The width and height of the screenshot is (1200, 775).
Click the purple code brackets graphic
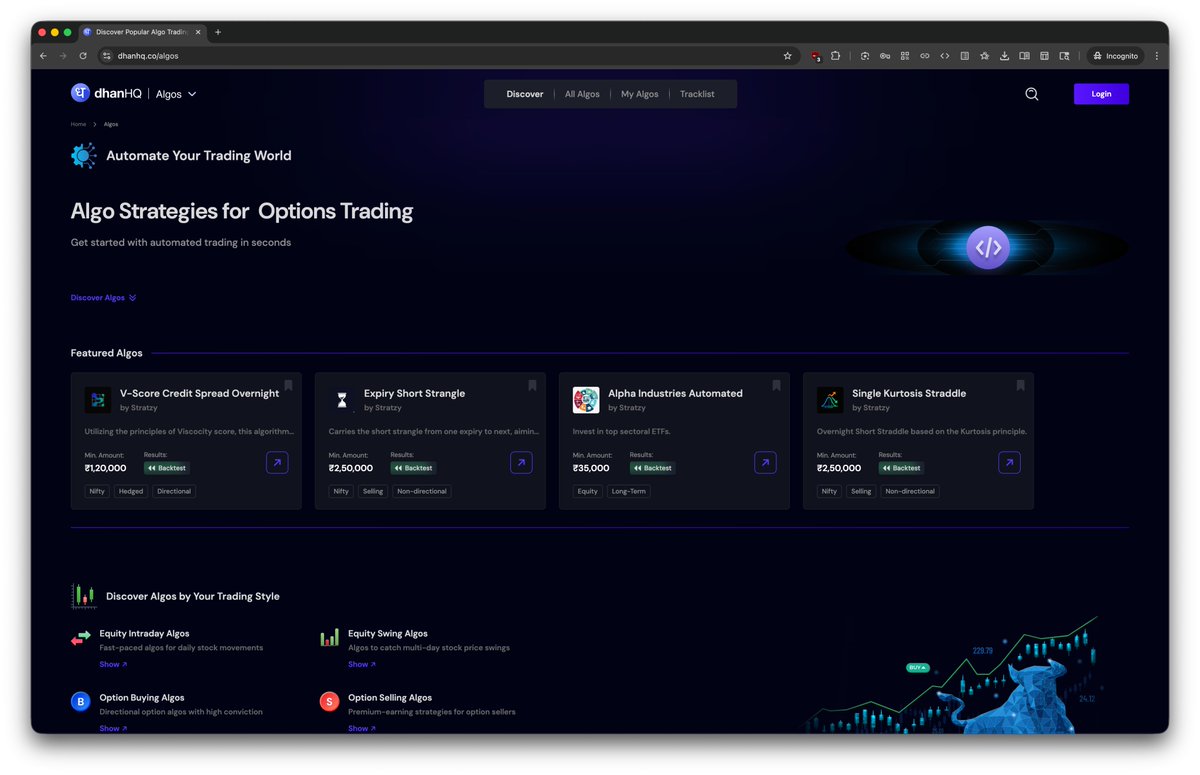point(988,246)
